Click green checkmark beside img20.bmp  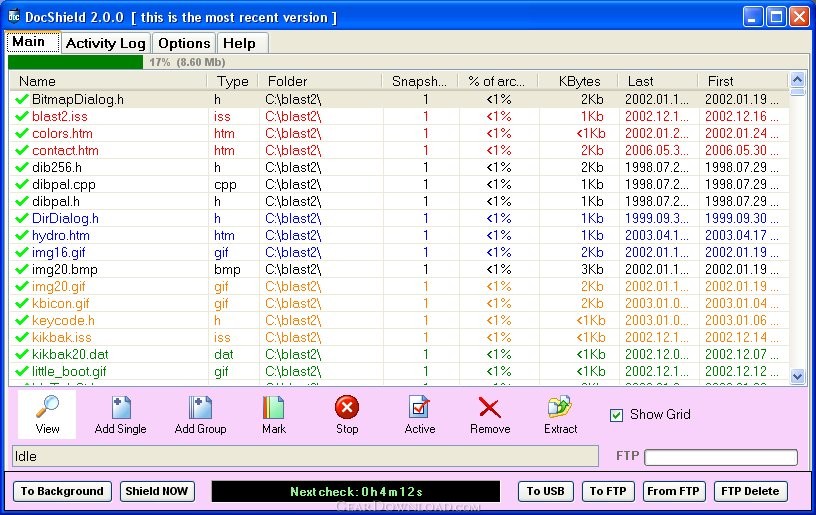[x=22, y=269]
